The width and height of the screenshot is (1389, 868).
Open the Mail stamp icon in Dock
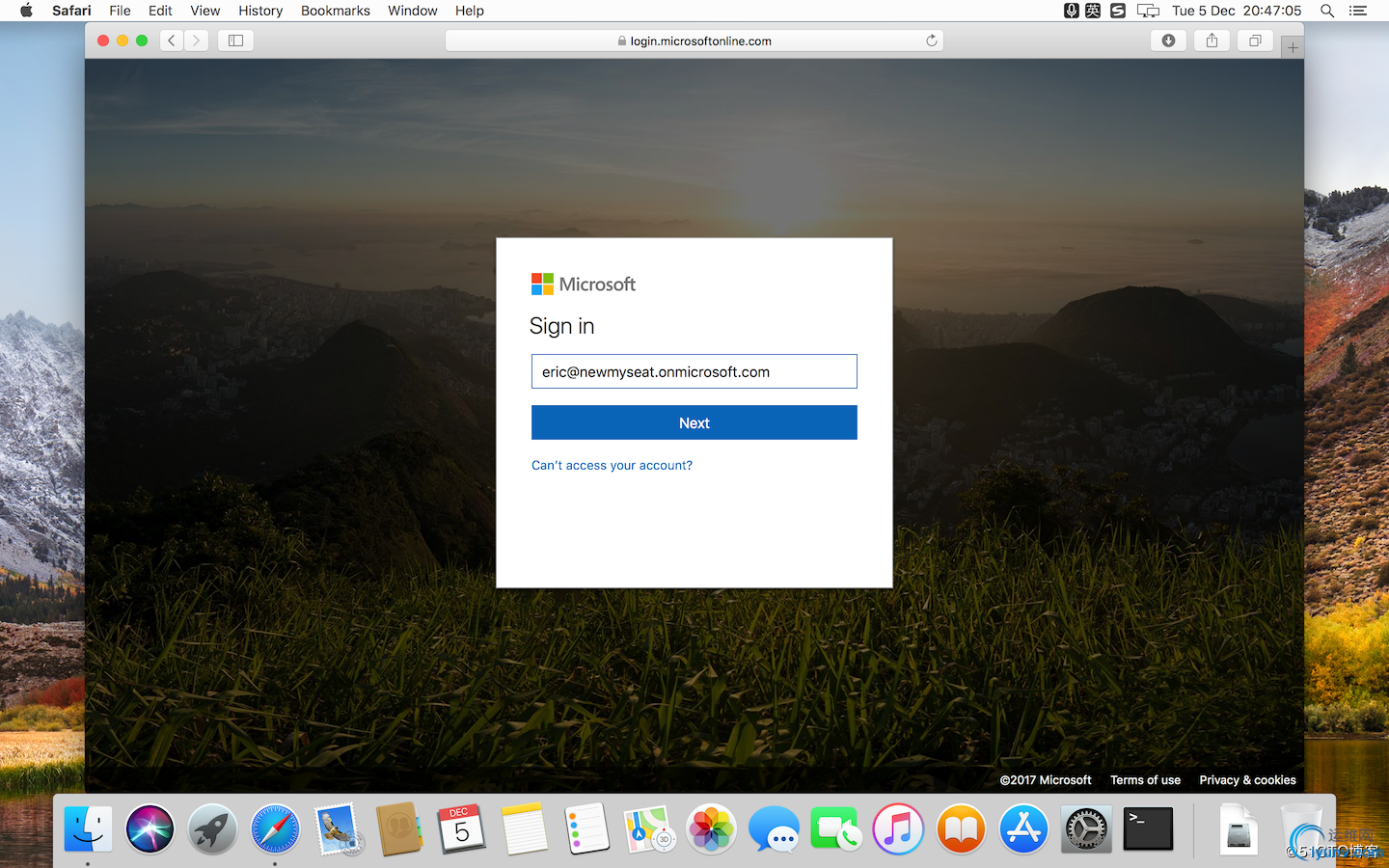(x=338, y=829)
